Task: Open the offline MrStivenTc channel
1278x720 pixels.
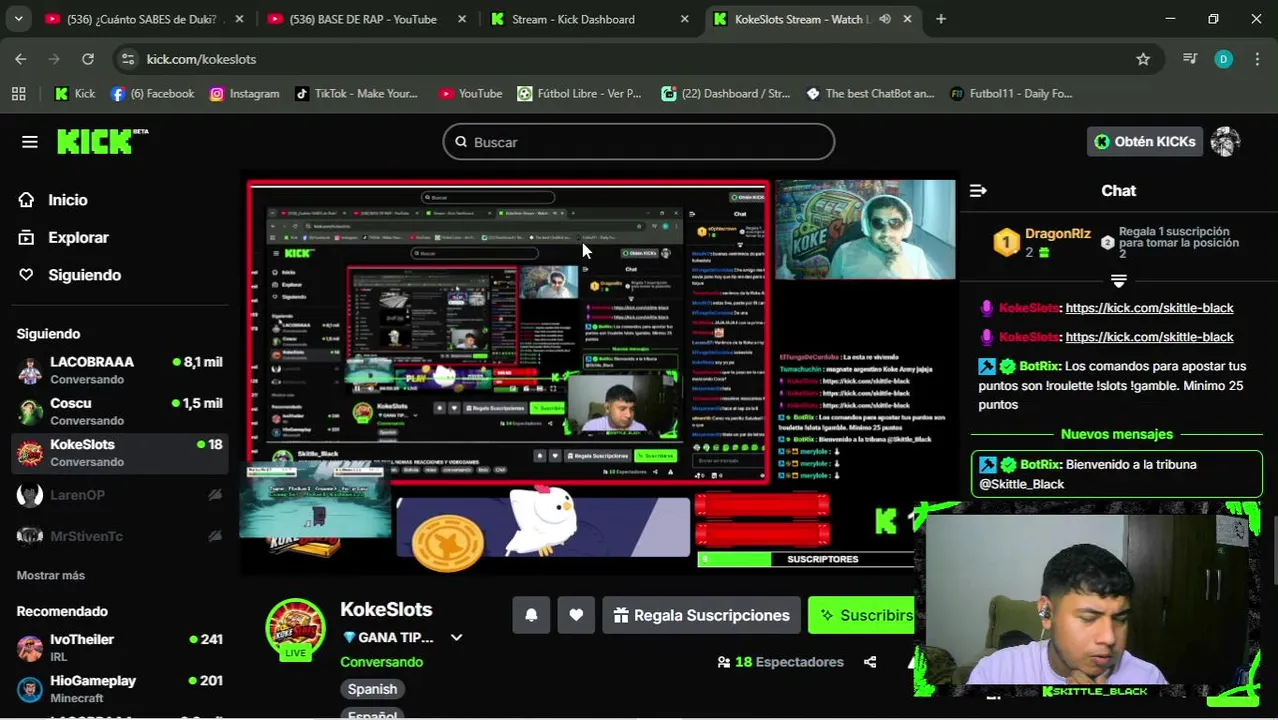Action: click(120, 536)
